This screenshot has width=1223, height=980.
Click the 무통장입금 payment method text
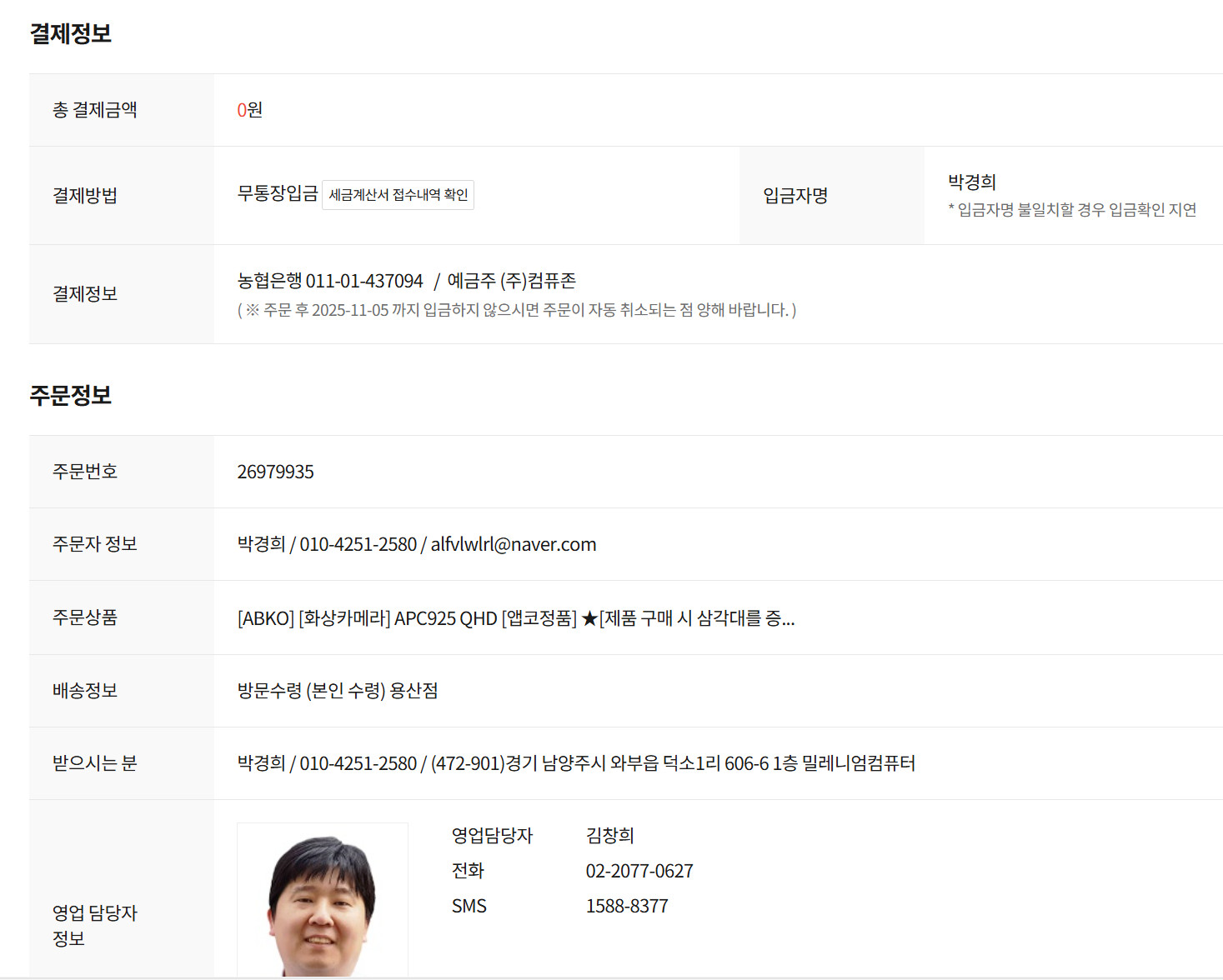[x=278, y=194]
